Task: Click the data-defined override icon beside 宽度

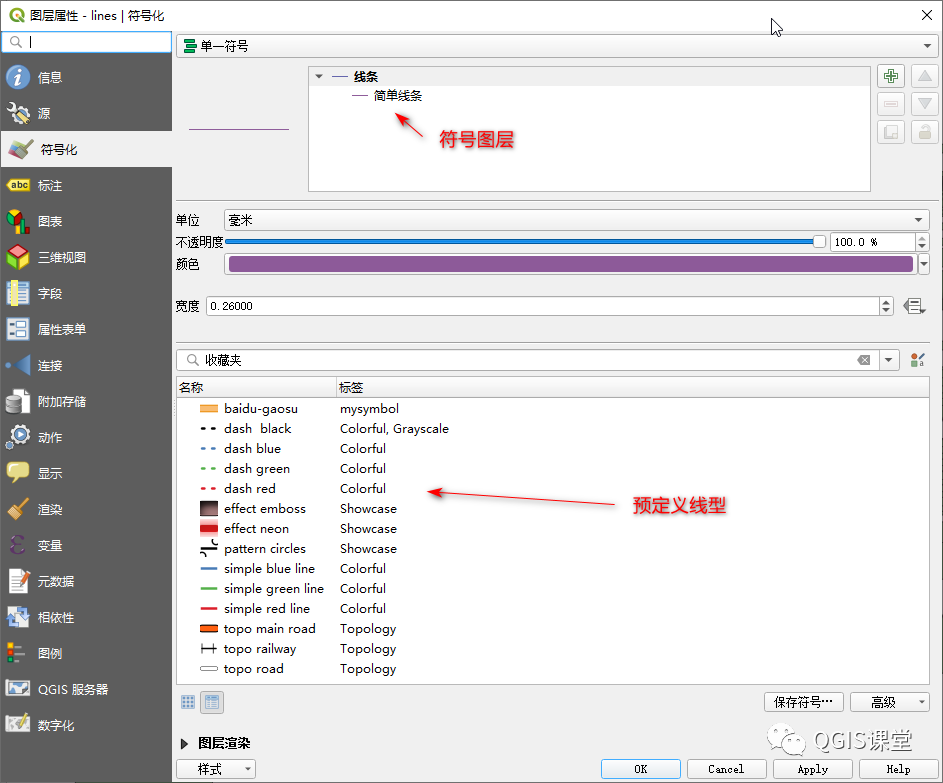Action: point(913,304)
